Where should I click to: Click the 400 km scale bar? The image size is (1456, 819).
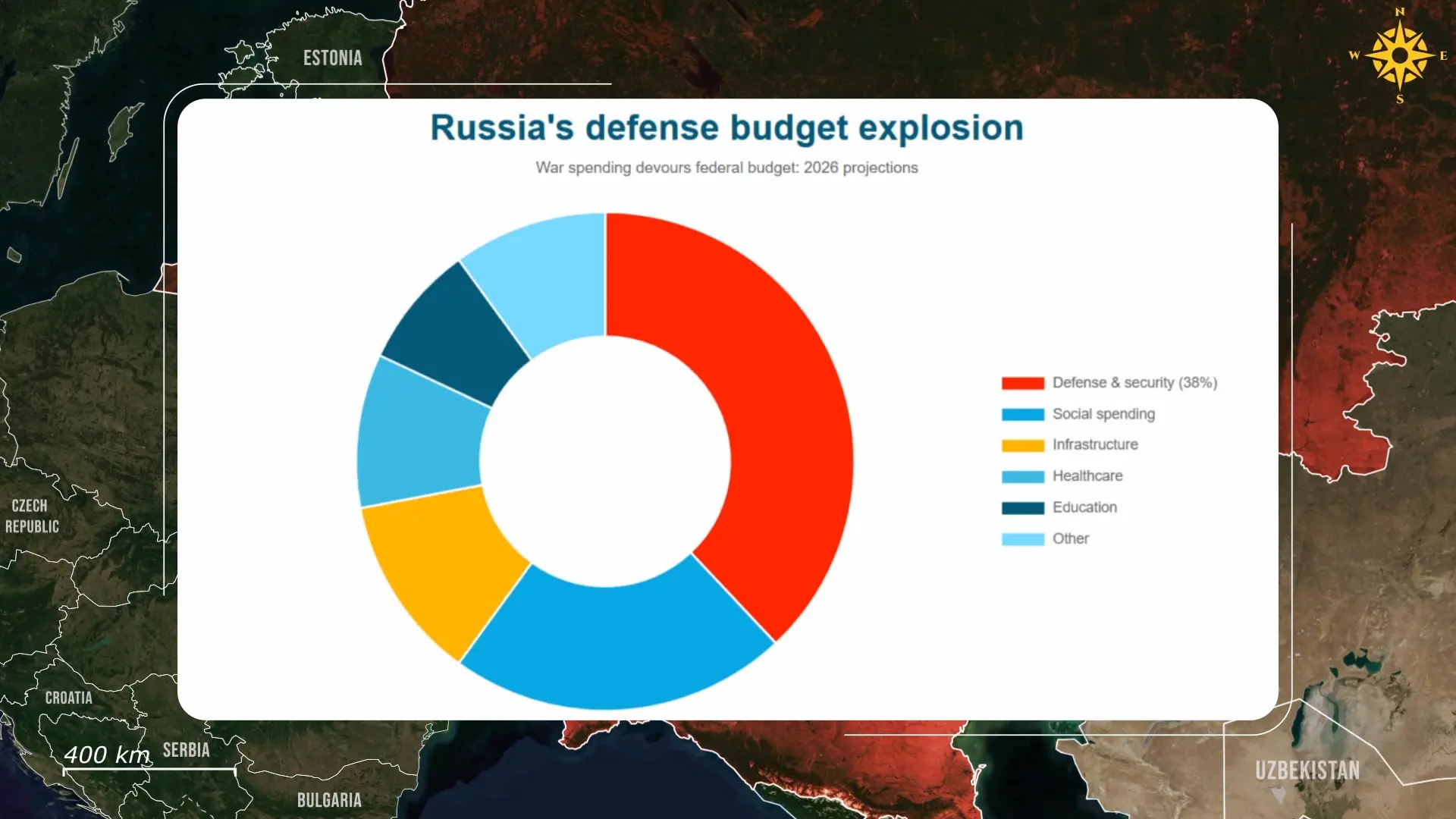point(148,770)
